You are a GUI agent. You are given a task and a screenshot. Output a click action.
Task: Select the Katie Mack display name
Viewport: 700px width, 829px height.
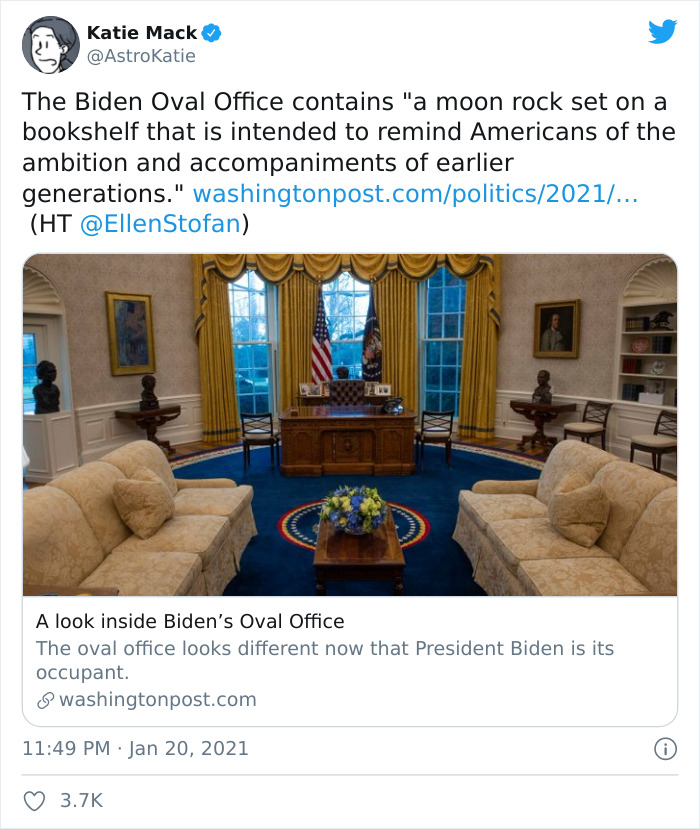(x=142, y=32)
